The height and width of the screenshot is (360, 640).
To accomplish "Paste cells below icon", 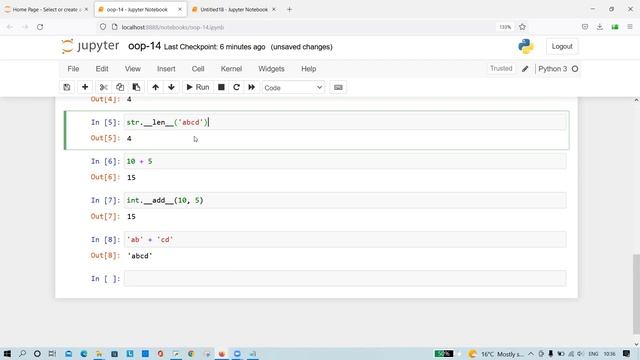I will coord(136,87).
